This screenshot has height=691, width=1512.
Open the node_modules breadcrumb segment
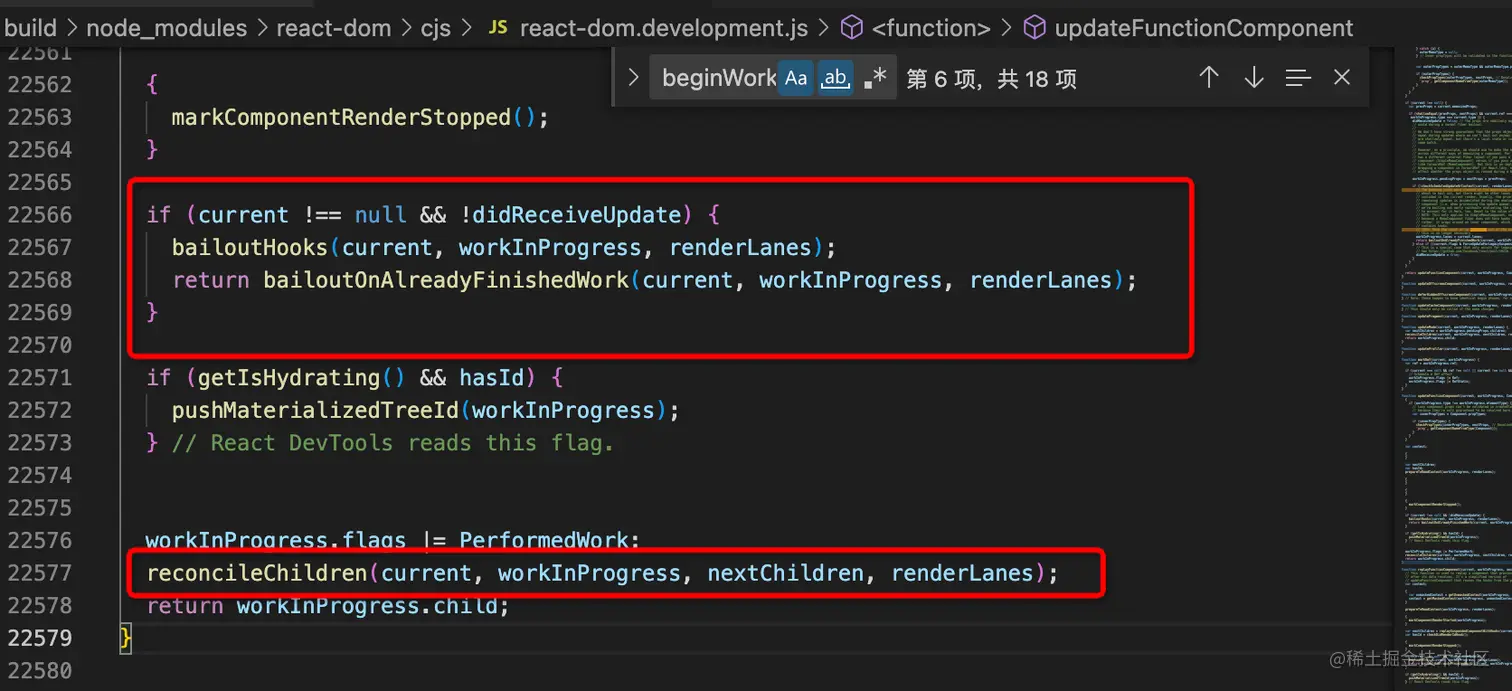(166, 28)
